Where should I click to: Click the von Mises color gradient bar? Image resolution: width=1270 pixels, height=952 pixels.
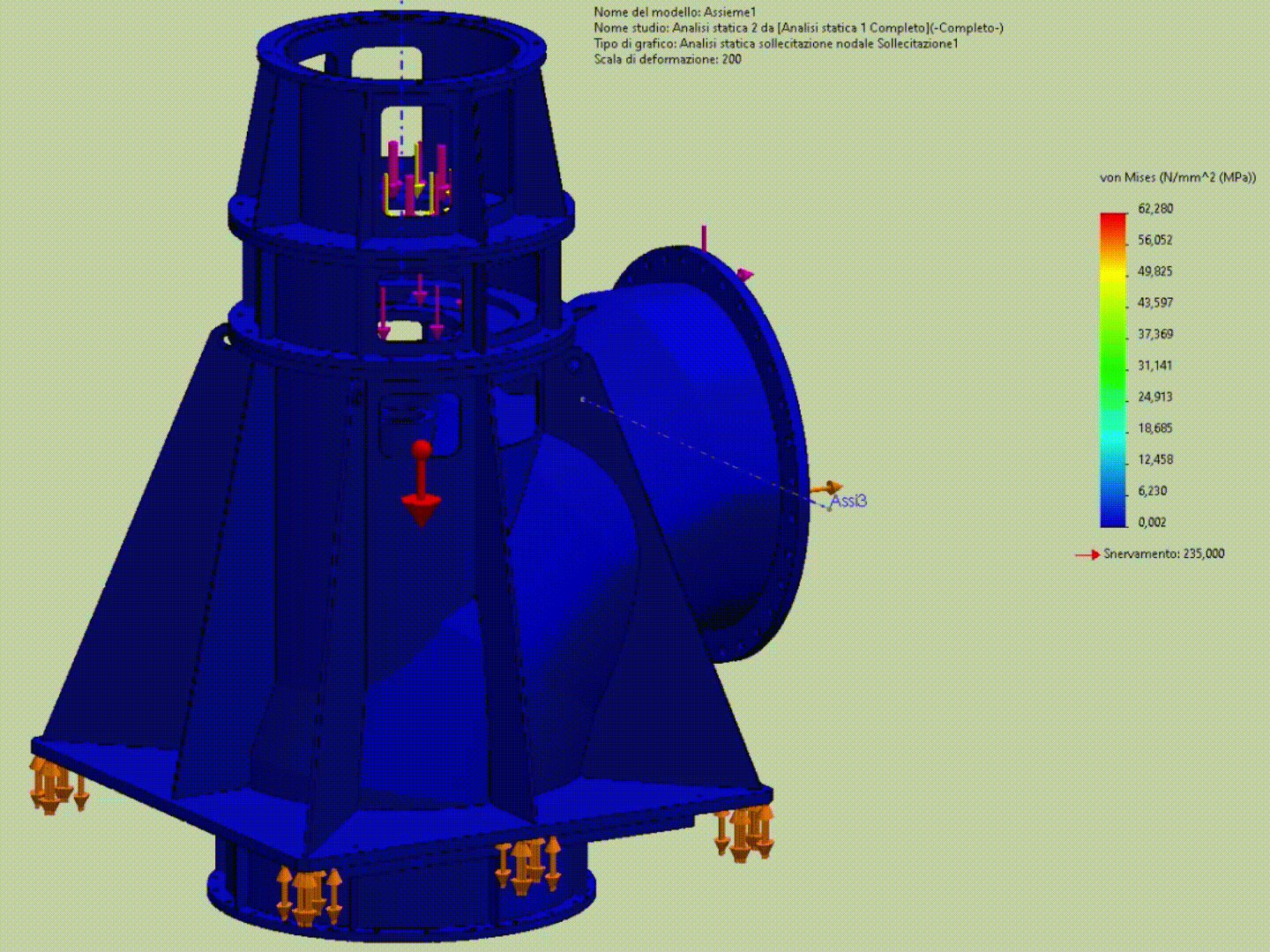click(x=1113, y=369)
